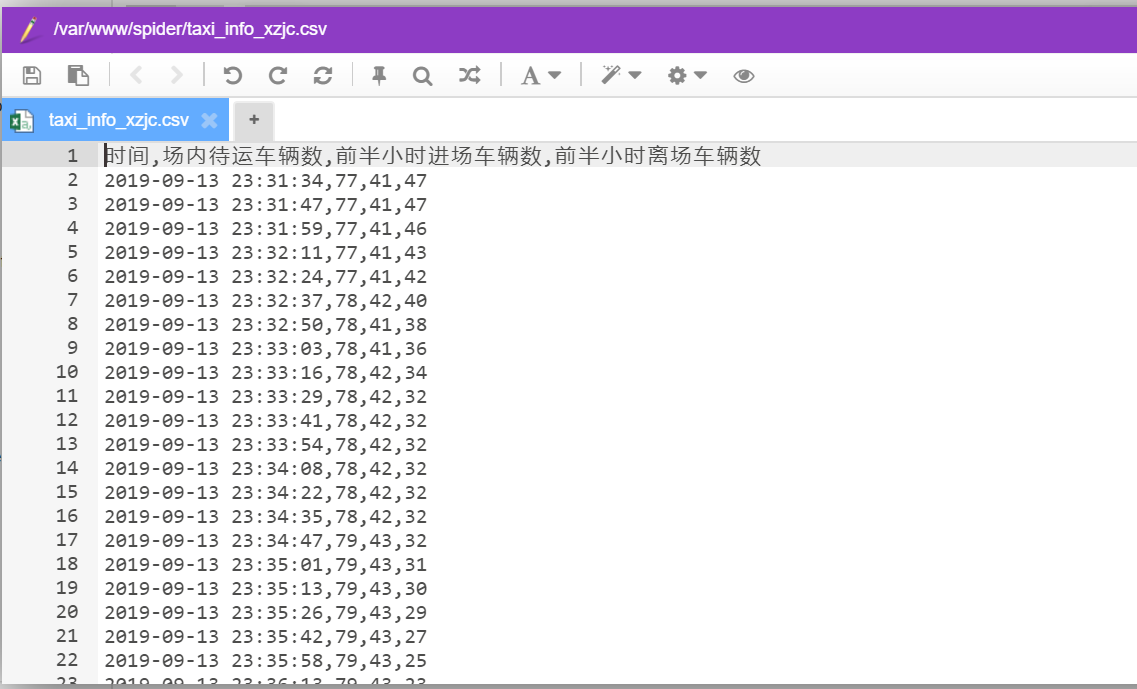
Task: Open the font size A dropdown
Action: 541,75
